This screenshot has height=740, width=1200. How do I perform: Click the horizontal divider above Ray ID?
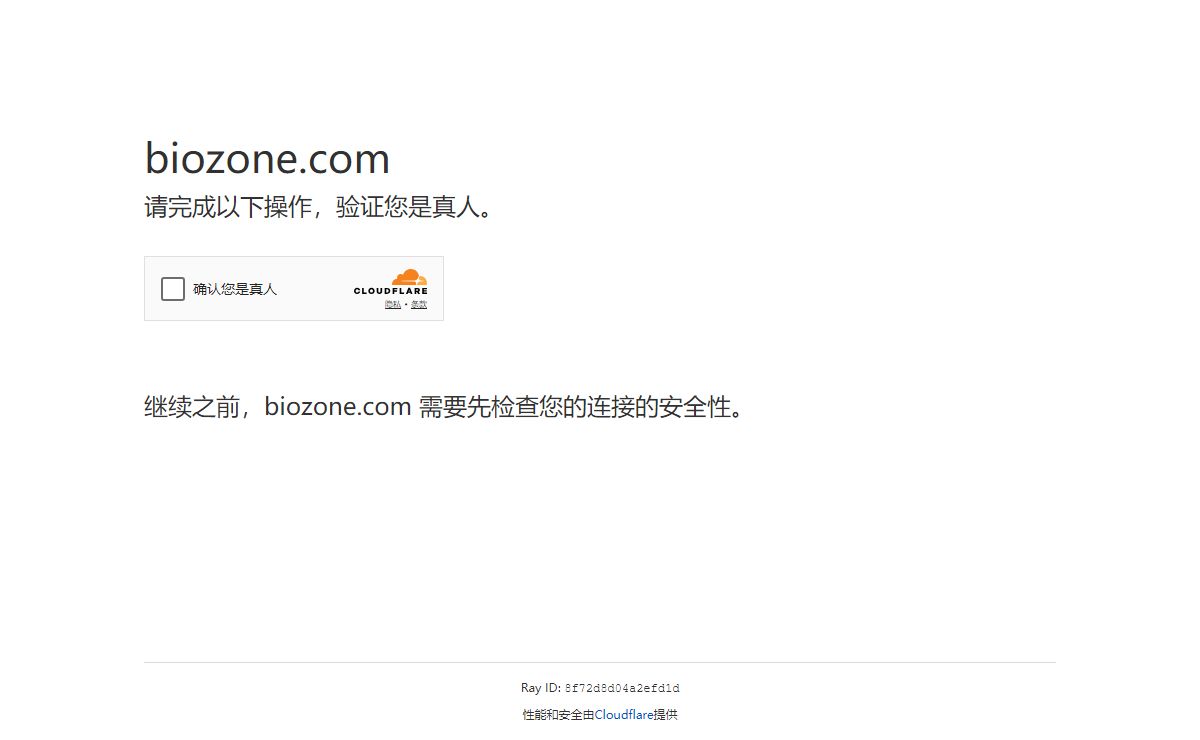click(600, 662)
